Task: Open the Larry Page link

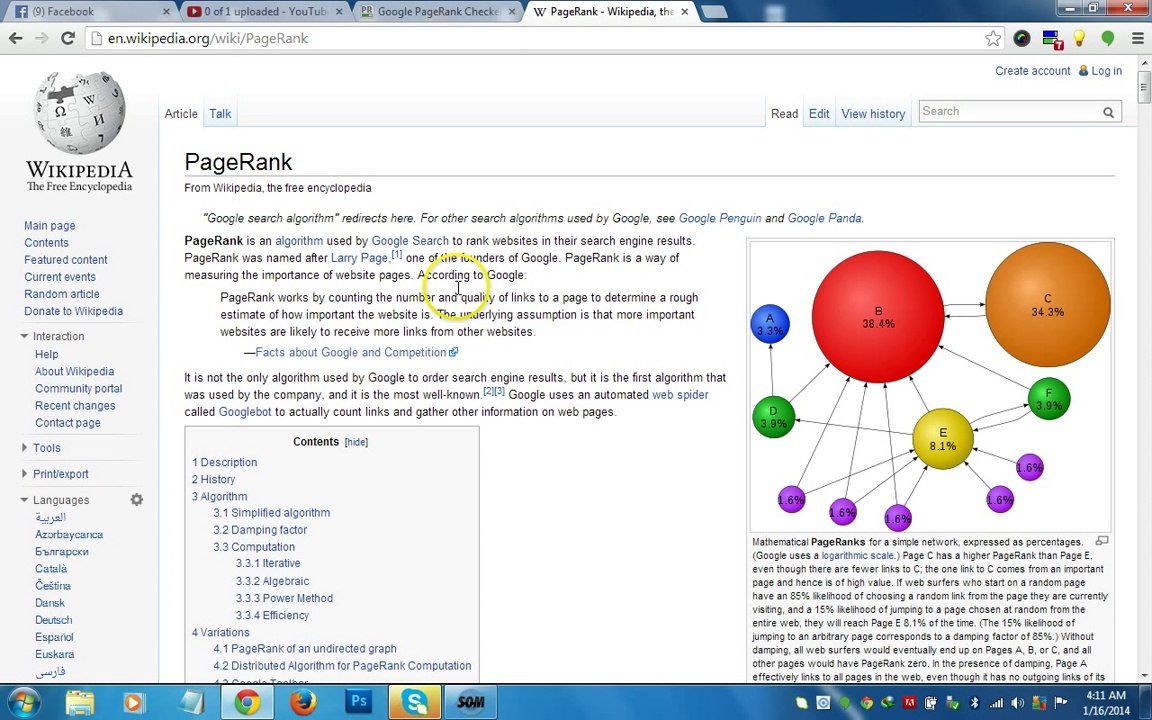Action: pos(359,258)
